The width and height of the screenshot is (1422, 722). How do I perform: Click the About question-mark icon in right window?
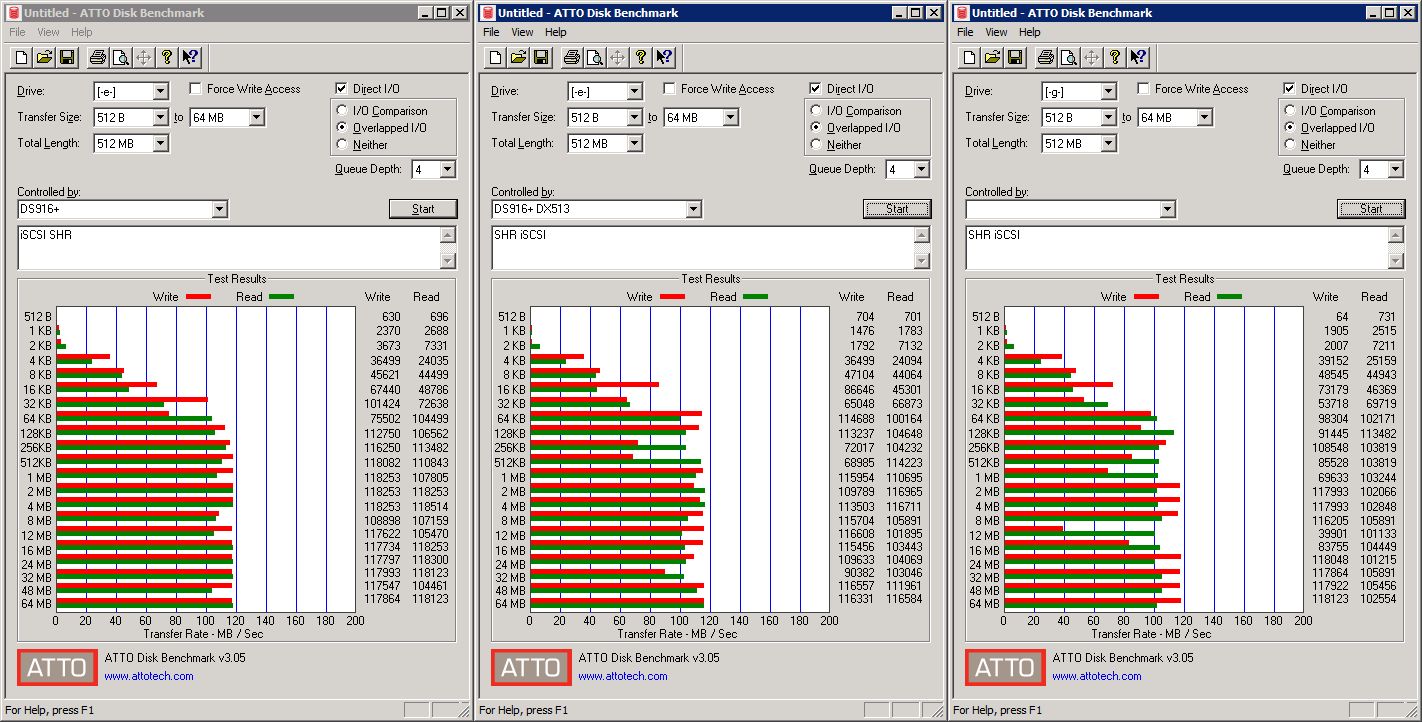(1115, 57)
